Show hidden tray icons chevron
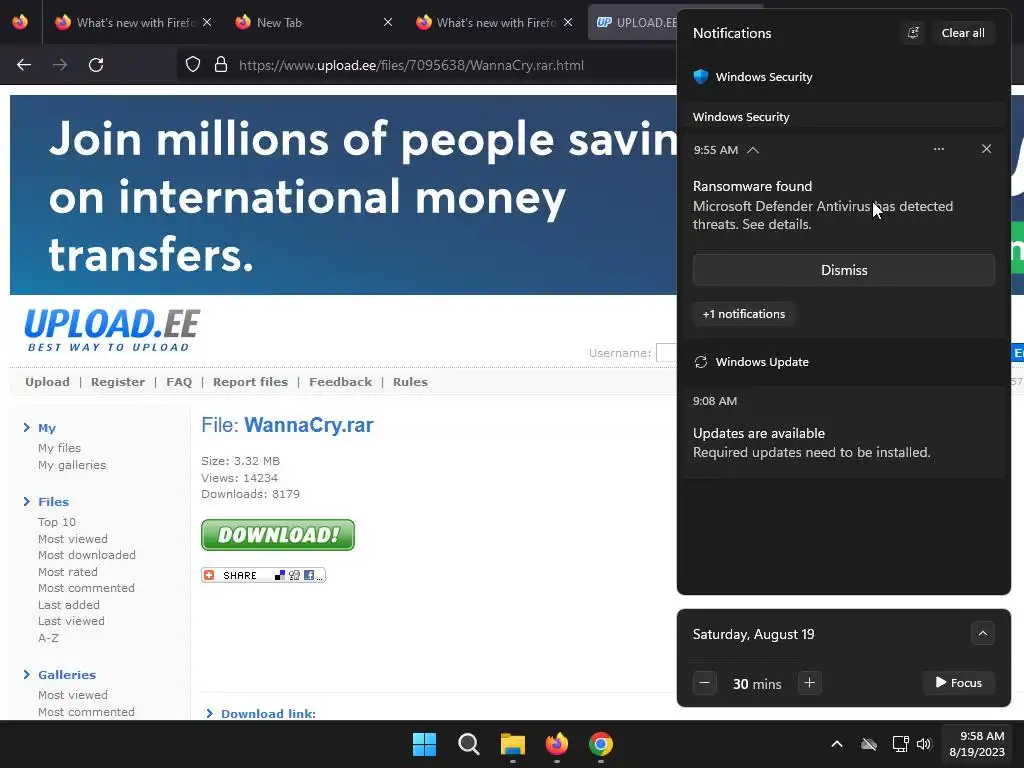Viewport: 1024px width, 768px height. 837,744
